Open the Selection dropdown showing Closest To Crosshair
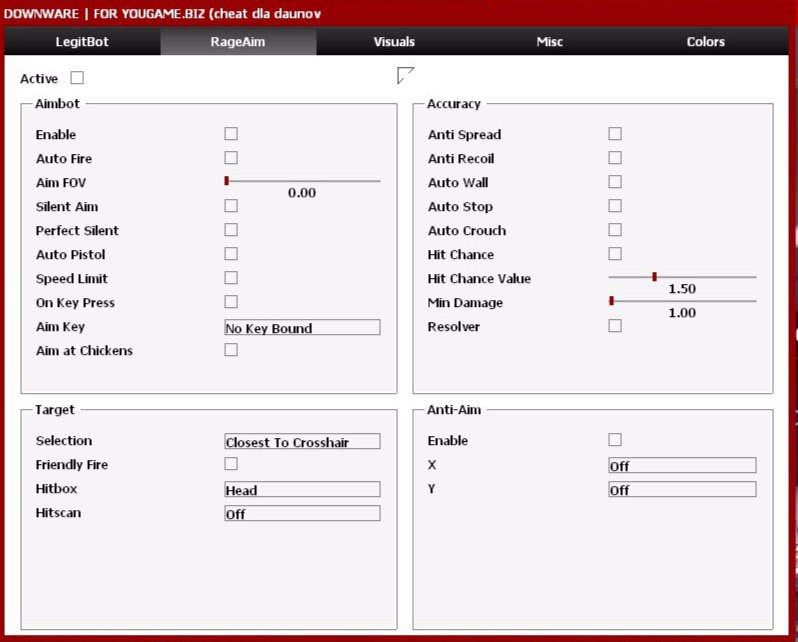Screen dimensions: 798x642 tap(302, 442)
